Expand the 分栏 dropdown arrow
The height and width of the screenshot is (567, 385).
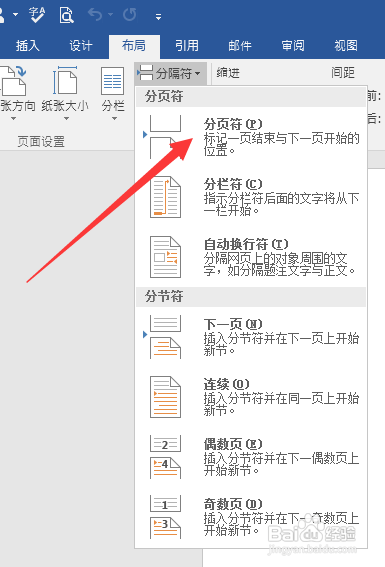(114, 119)
